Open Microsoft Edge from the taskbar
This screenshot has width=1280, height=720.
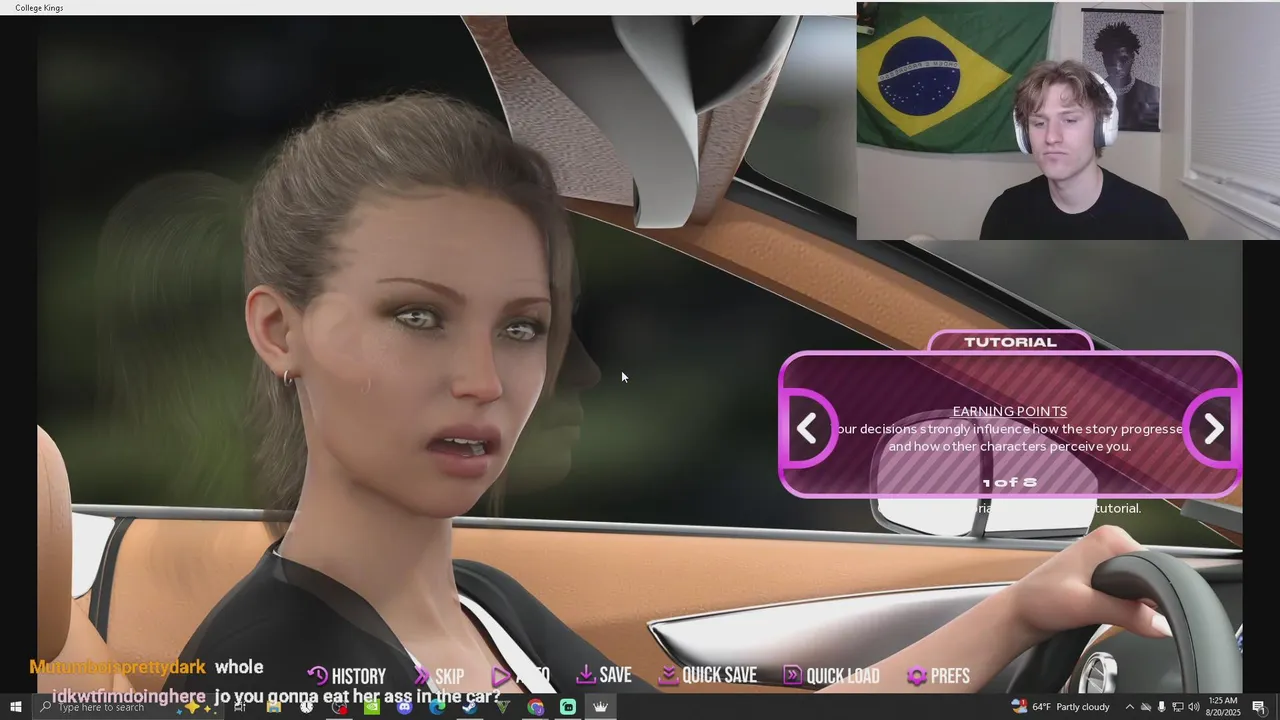click(437, 707)
